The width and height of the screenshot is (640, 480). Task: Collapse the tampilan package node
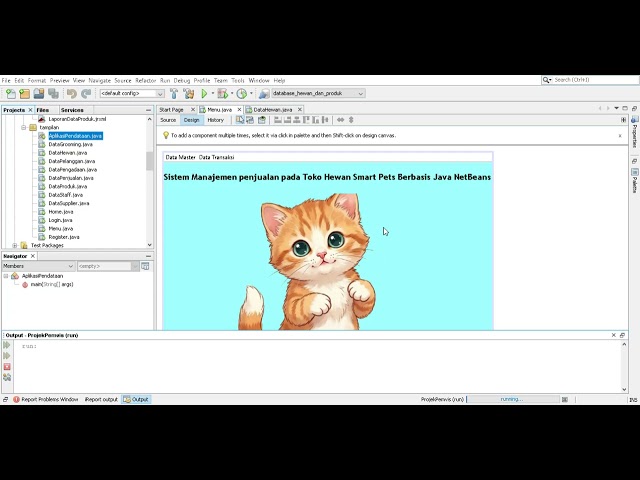click(x=24, y=127)
